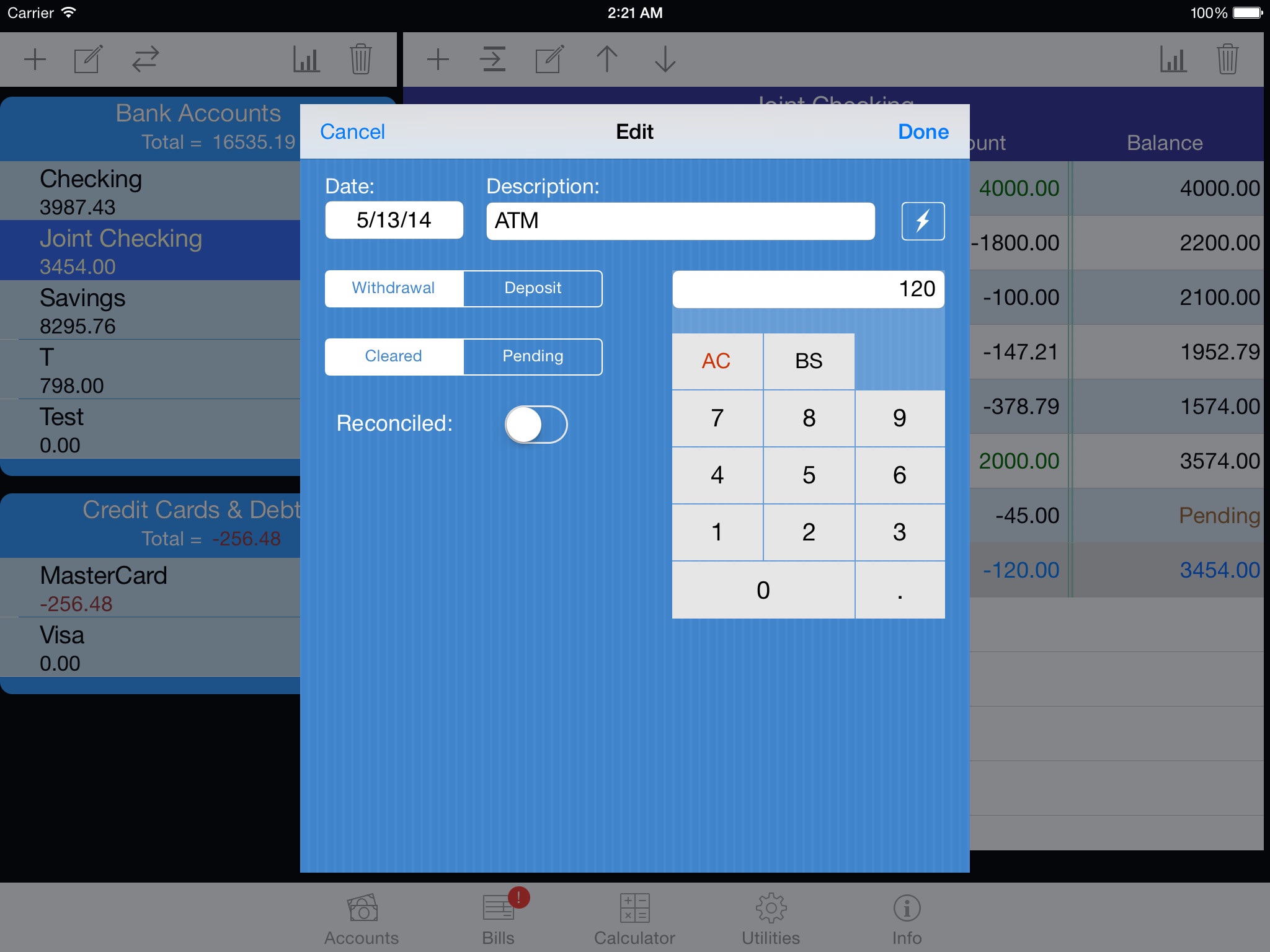Select the Withdrawal transaction type
Screen dimensions: 1270x952
(393, 289)
